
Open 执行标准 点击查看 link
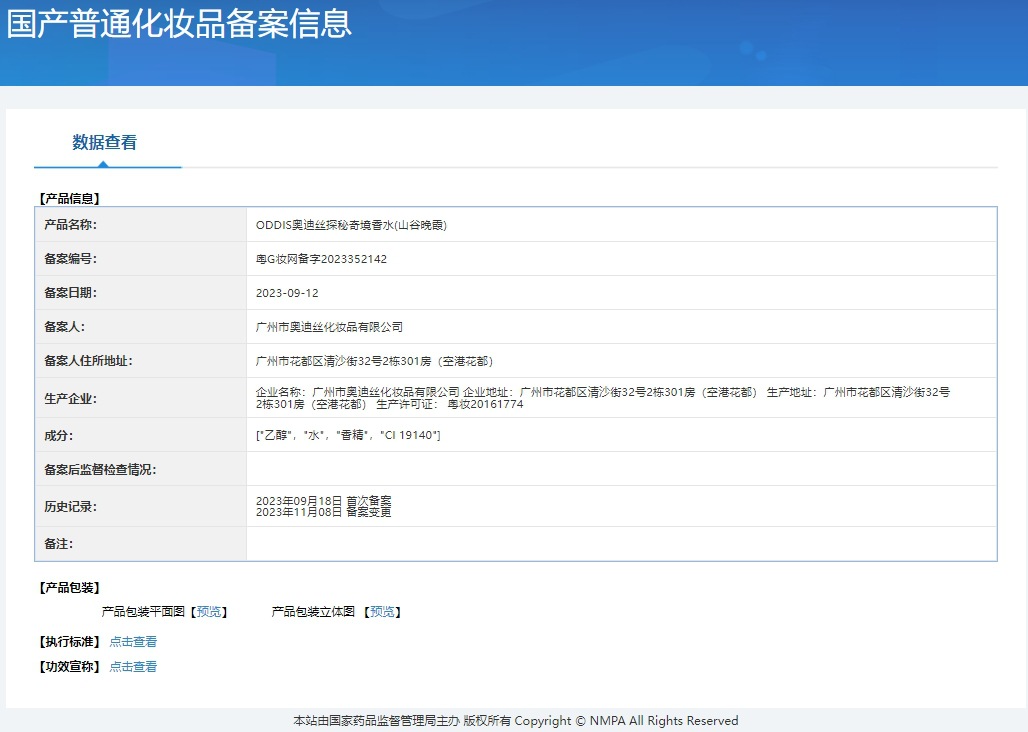133,642
